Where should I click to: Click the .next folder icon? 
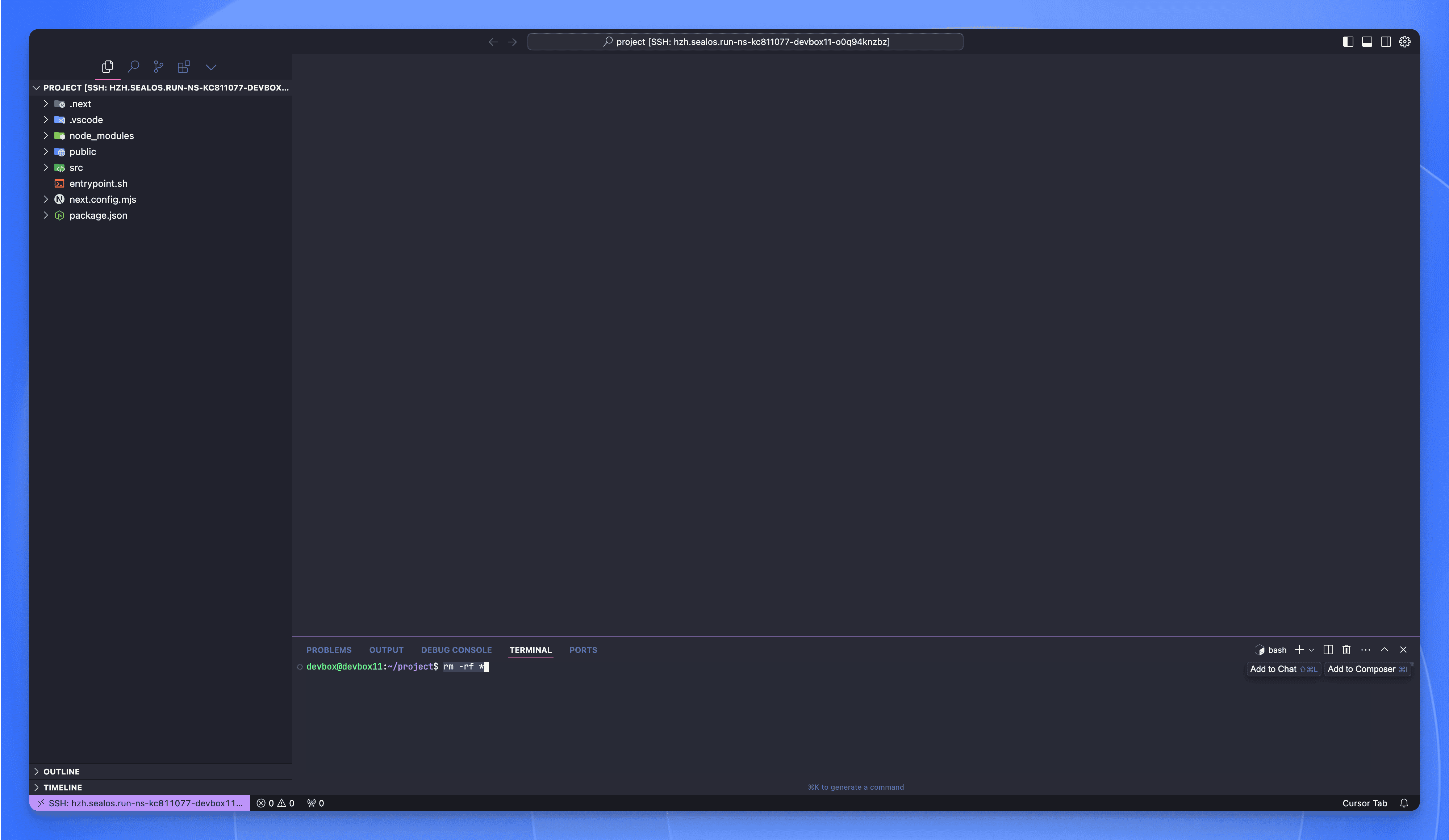click(60, 104)
